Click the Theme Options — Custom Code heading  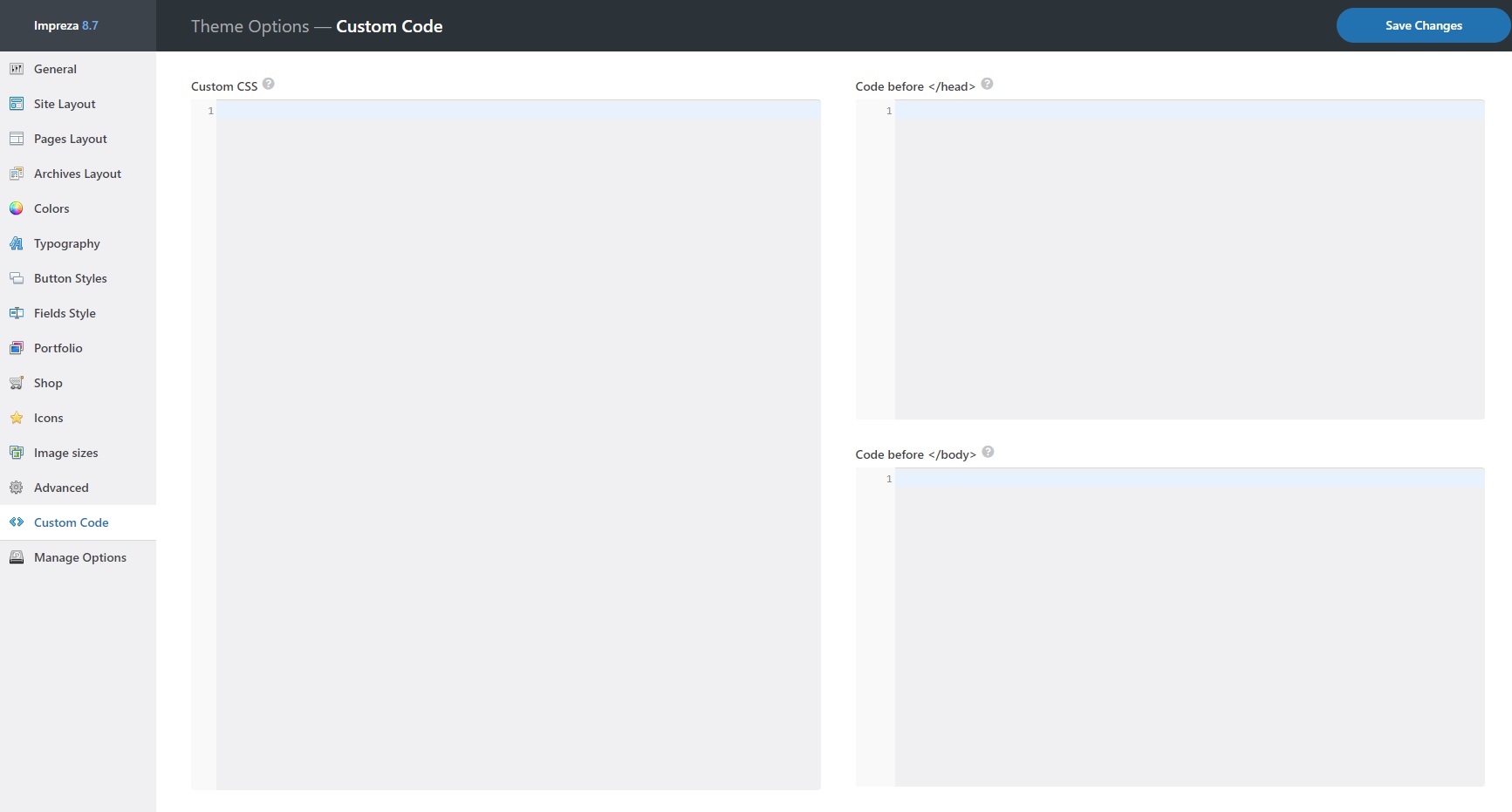(x=317, y=26)
